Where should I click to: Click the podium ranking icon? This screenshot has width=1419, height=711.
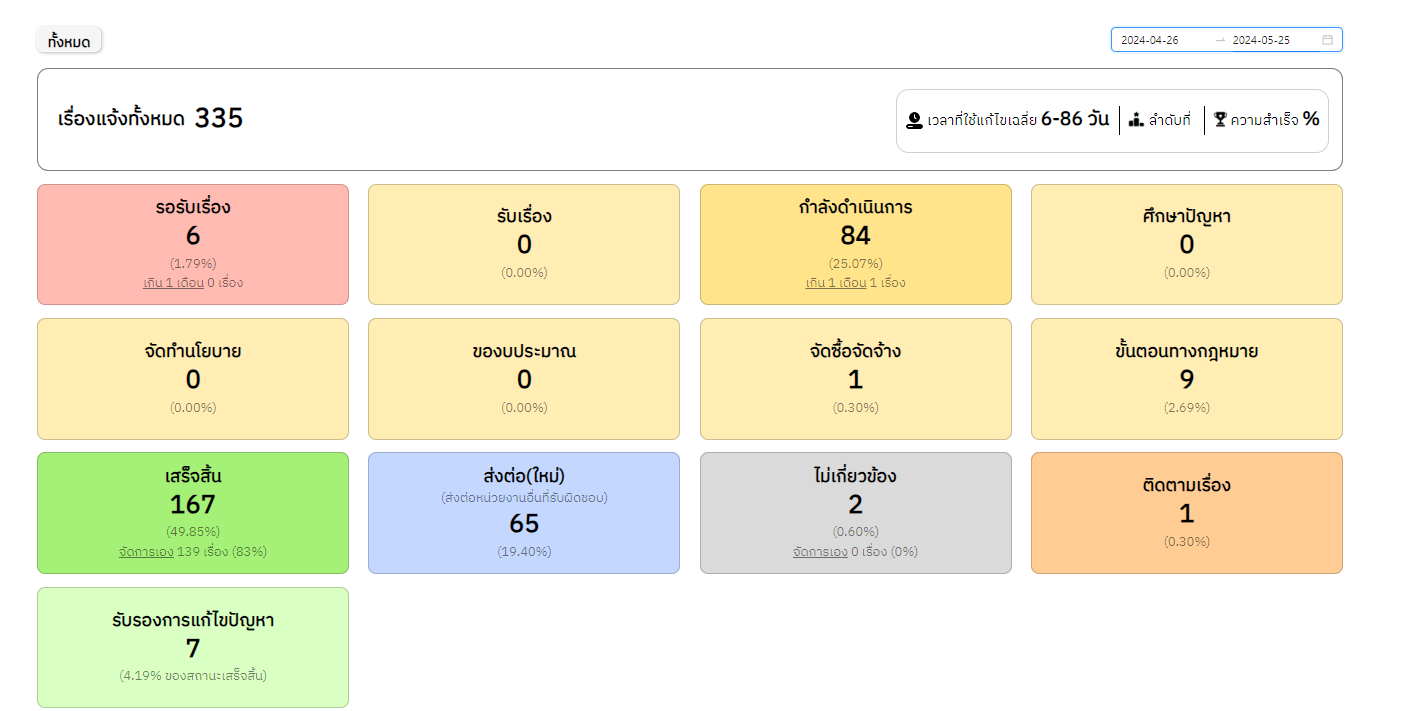coord(1136,120)
